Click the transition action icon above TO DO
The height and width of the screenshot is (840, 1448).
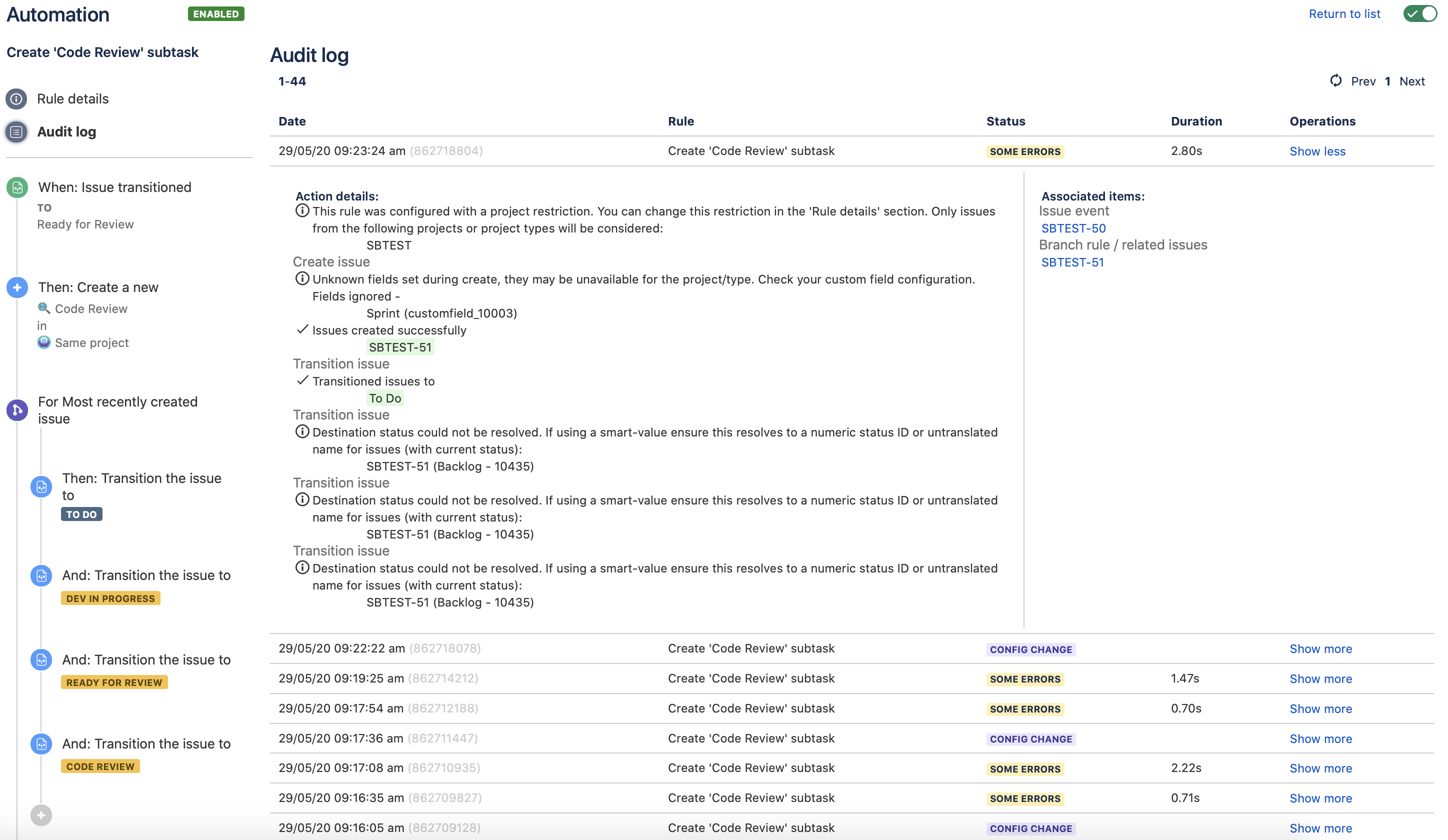[41, 486]
